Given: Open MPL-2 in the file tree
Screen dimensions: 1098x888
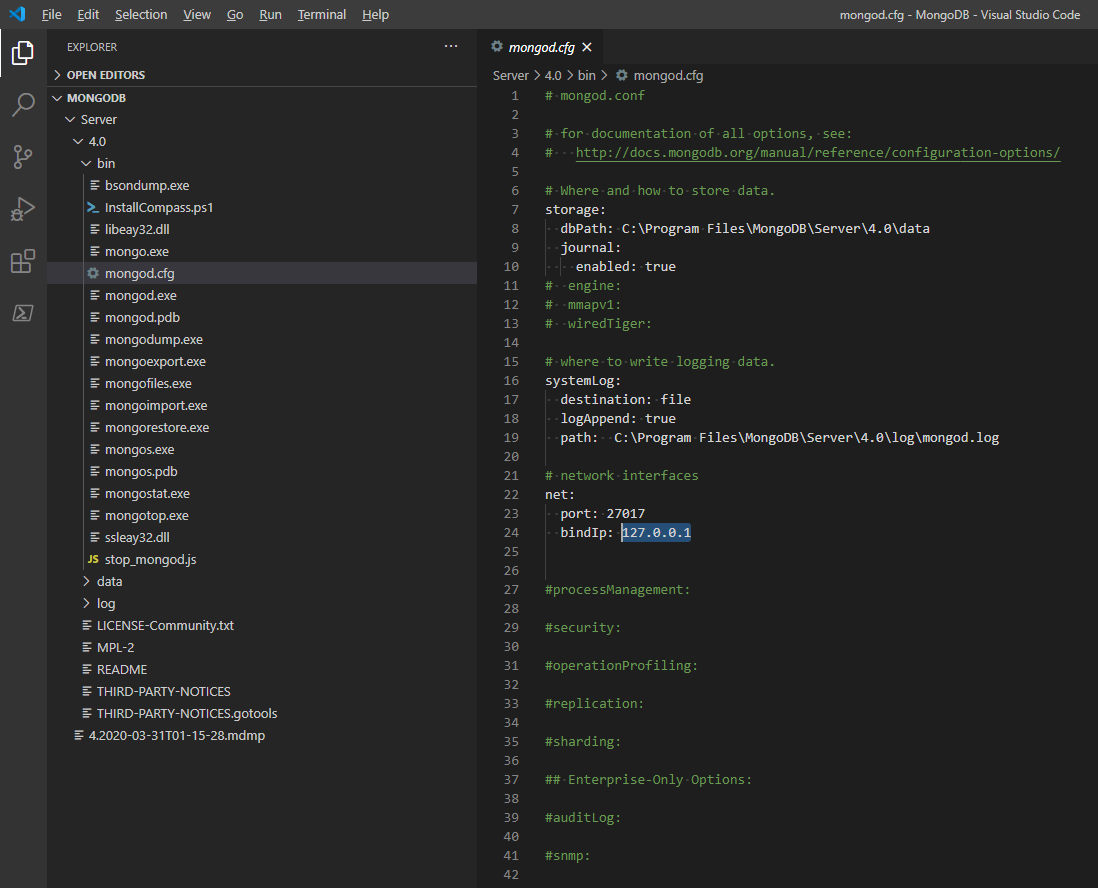Looking at the screenshot, I should [262, 647].
